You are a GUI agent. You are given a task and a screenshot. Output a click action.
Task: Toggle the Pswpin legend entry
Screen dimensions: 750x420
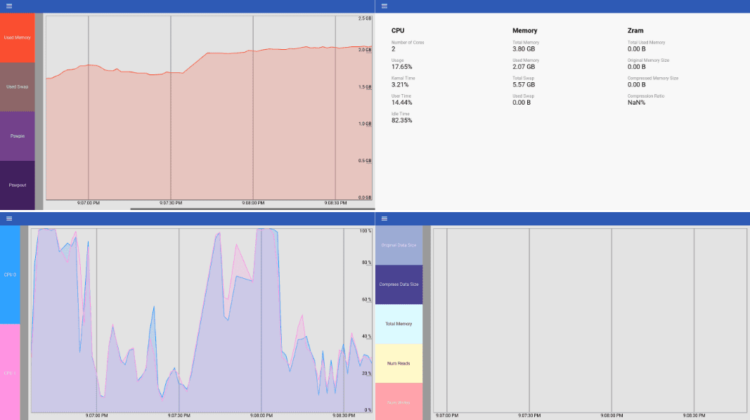(x=17, y=136)
